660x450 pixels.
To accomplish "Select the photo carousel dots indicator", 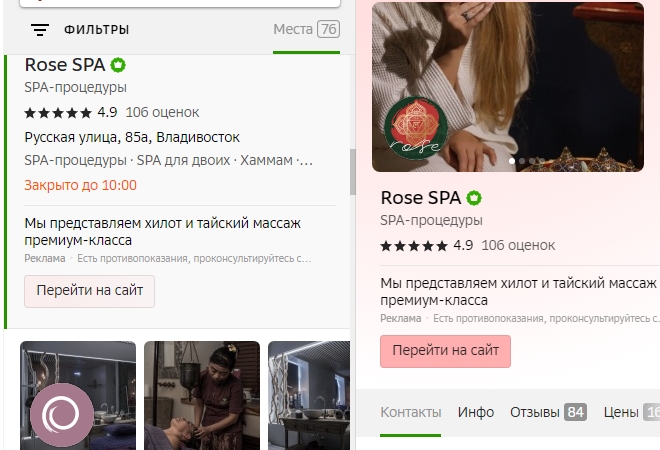I will click(x=526, y=161).
